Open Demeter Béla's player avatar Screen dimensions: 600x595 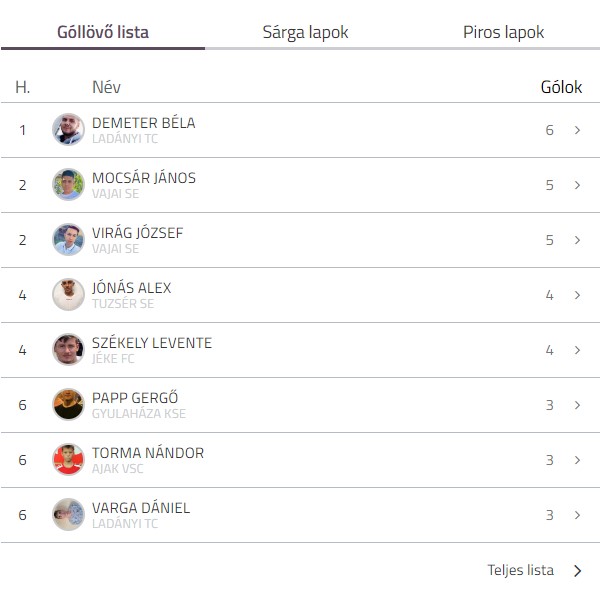coord(68,129)
